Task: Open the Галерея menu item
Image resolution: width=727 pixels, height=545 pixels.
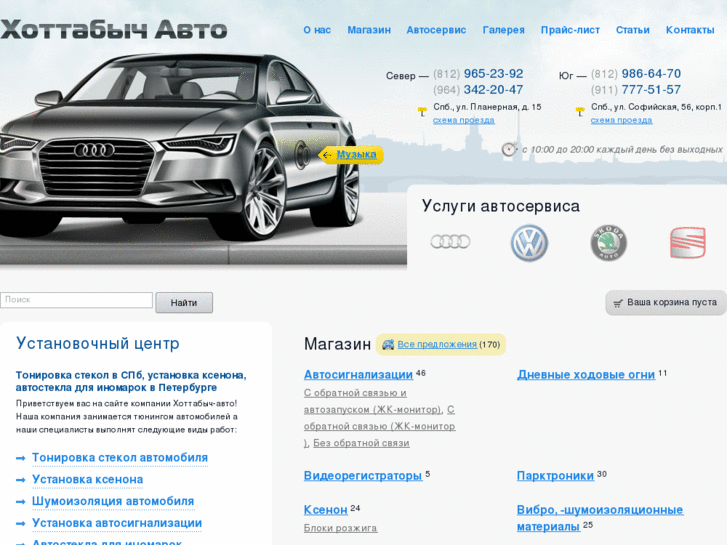Action: [504, 30]
